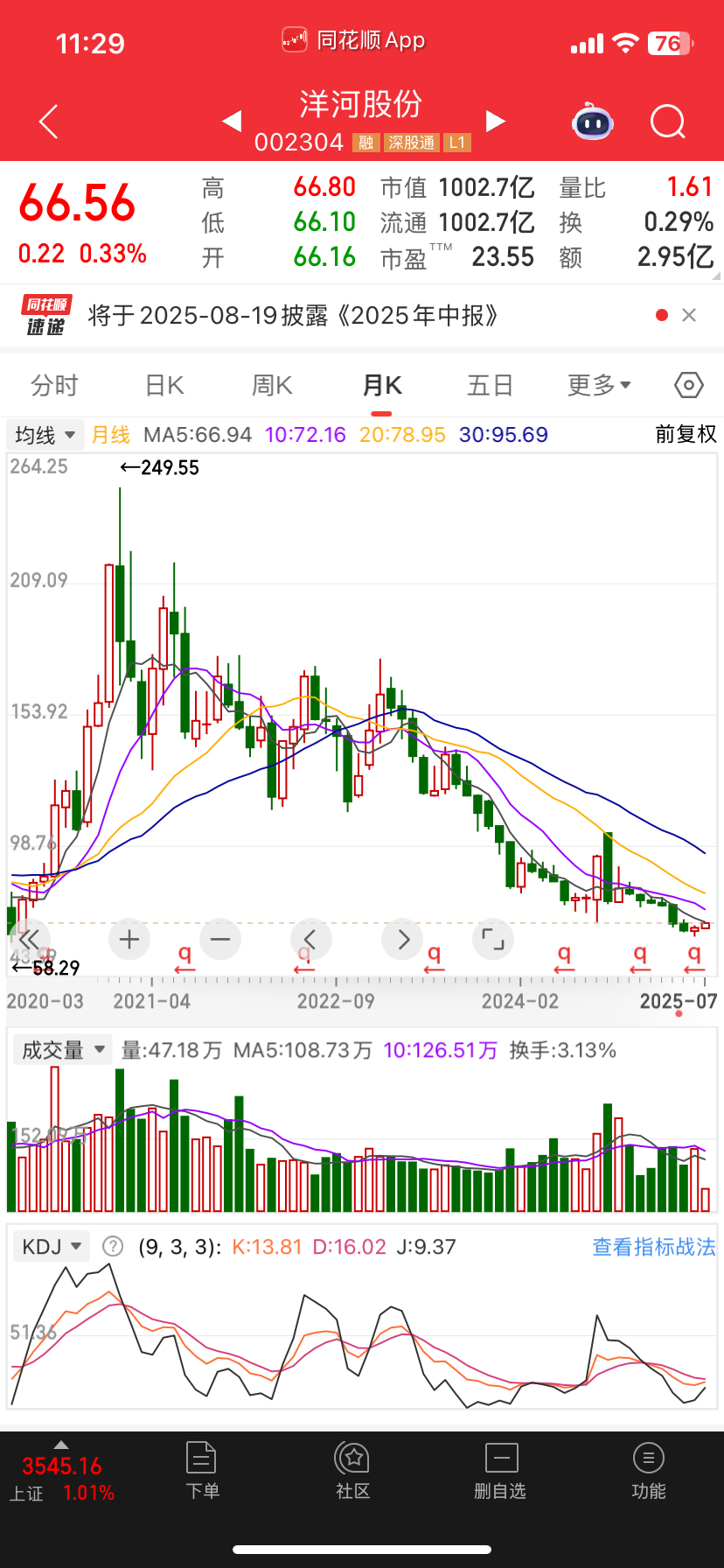Tap the 同花顺速递 news logo
This screenshot has width=724, height=1568.
[x=46, y=316]
